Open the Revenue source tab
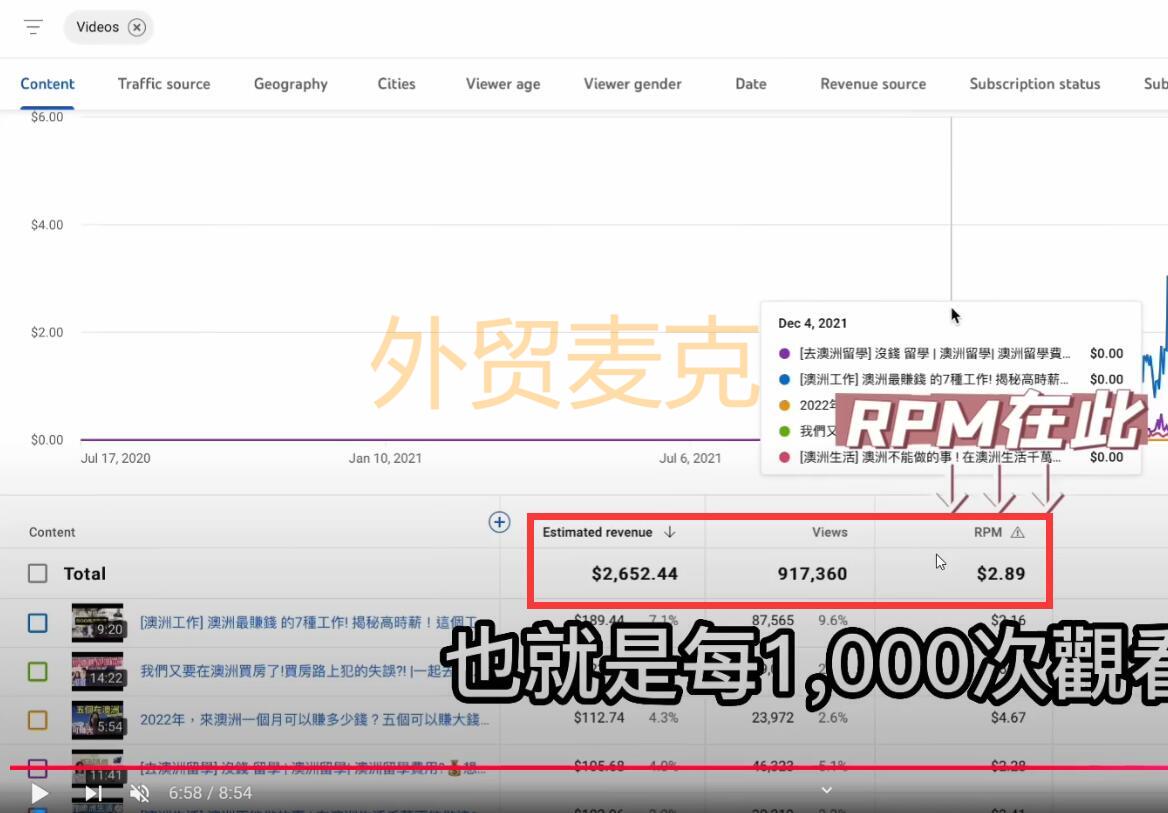Screen dimensions: 1168x813 (873, 83)
